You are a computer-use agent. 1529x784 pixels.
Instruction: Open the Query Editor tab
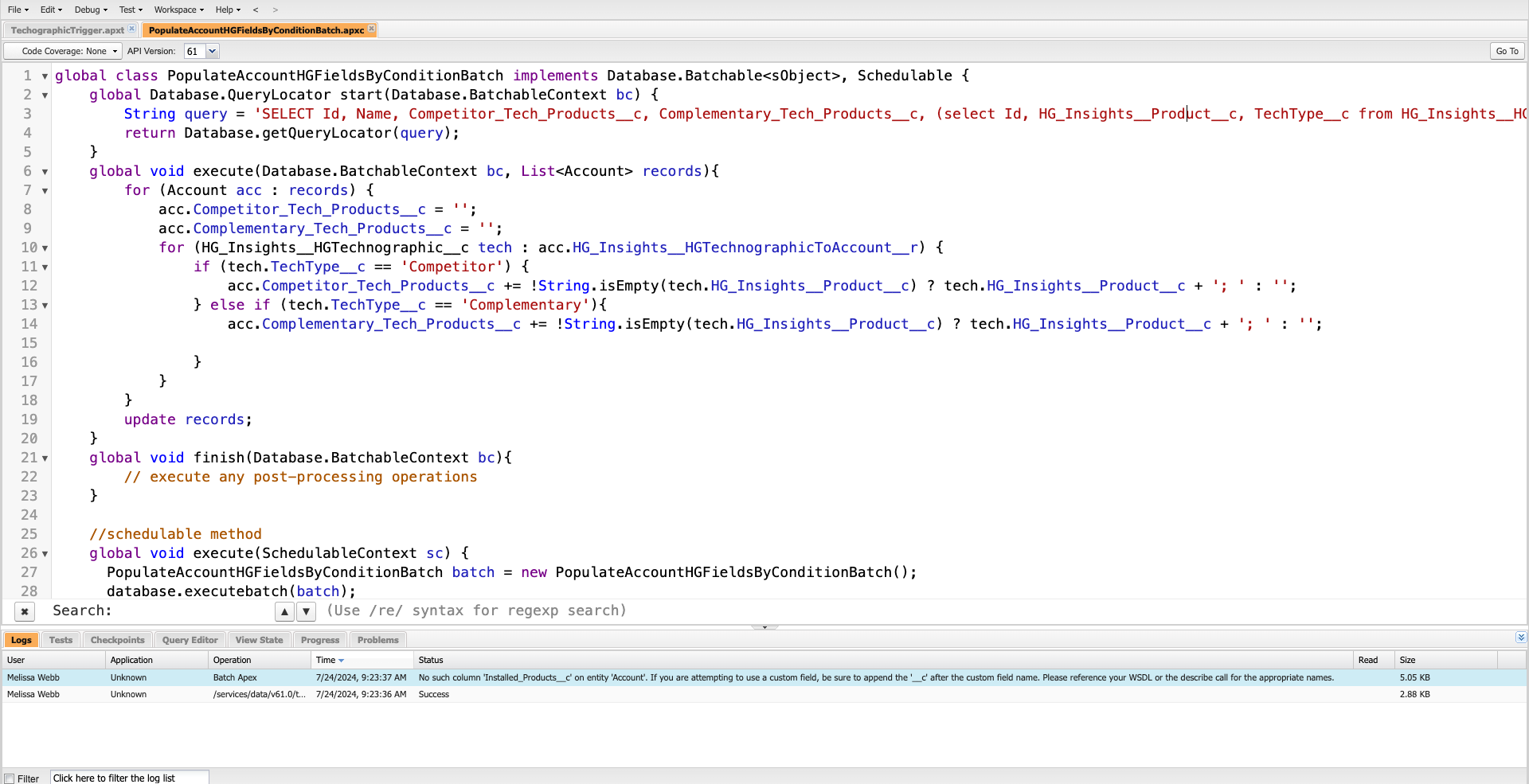pyautogui.click(x=190, y=640)
